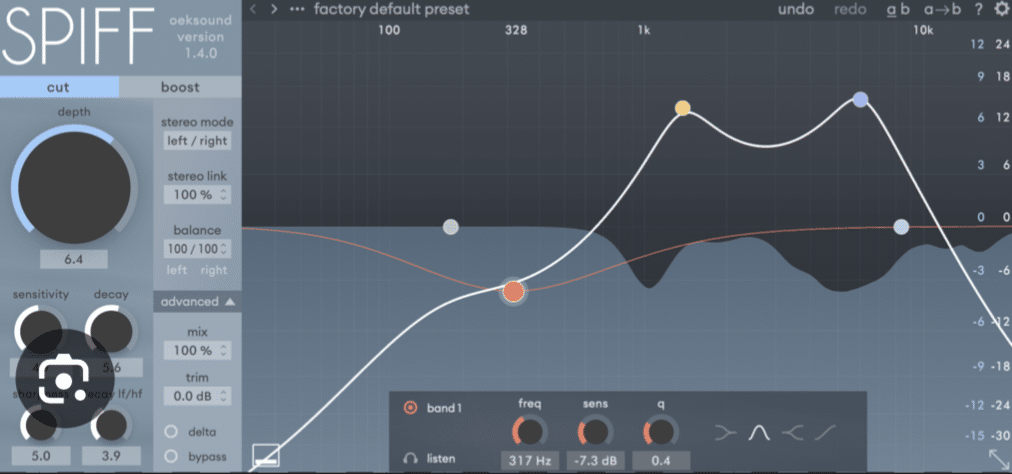This screenshot has height=474, width=1012.
Task: Click the band 1 sens knob
Action: [594, 431]
